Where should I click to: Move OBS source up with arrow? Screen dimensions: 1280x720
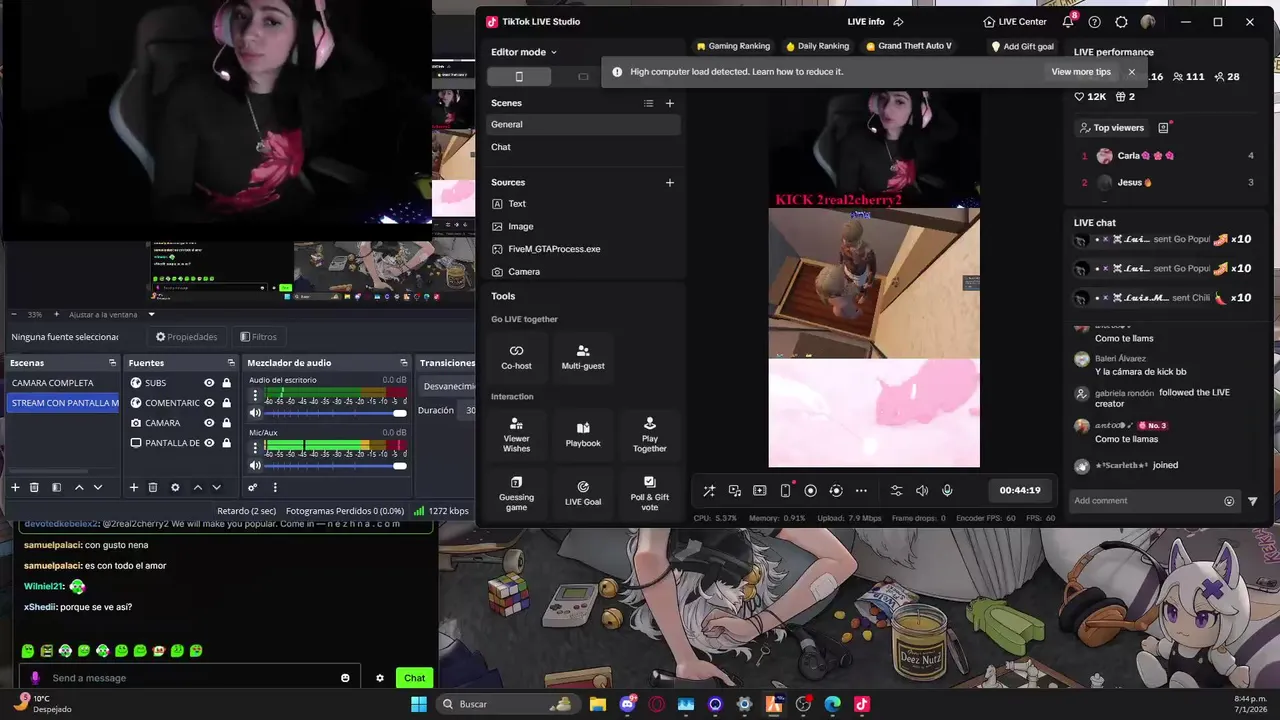click(x=197, y=487)
